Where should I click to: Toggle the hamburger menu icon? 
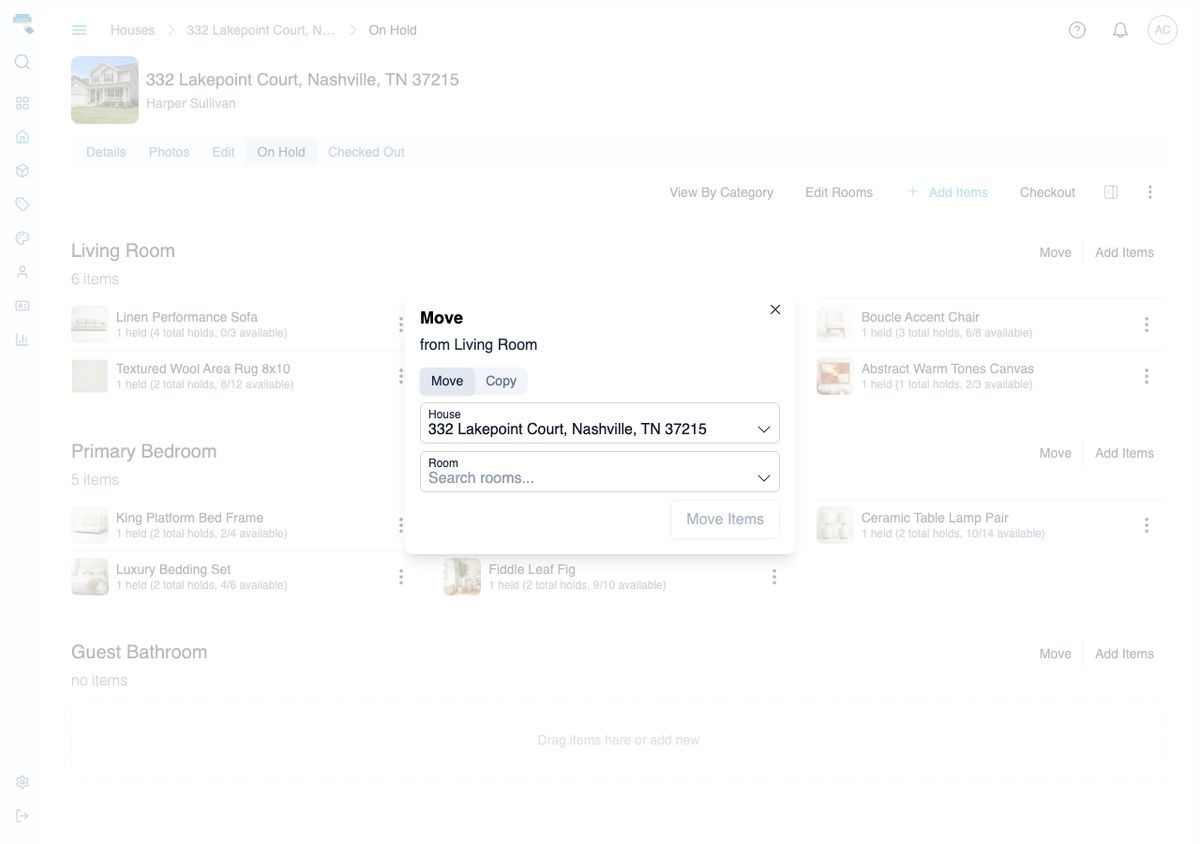tap(79, 30)
